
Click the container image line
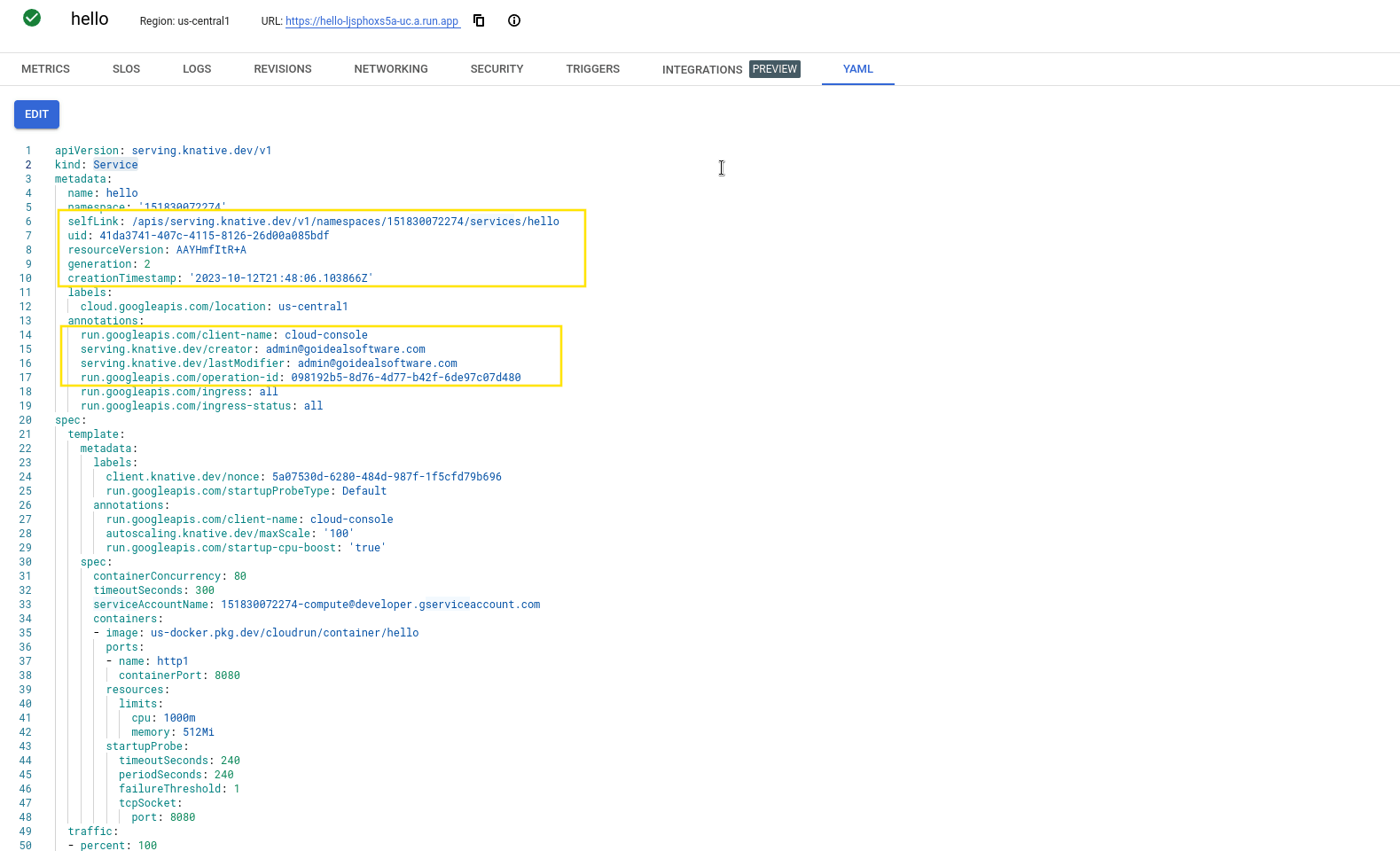tap(256, 633)
